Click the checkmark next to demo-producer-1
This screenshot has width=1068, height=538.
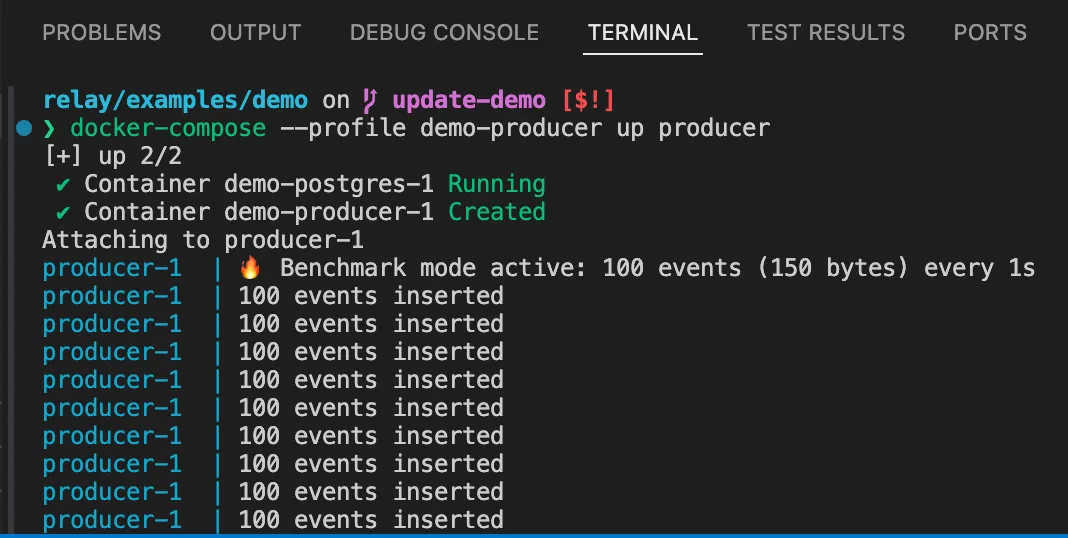63,212
